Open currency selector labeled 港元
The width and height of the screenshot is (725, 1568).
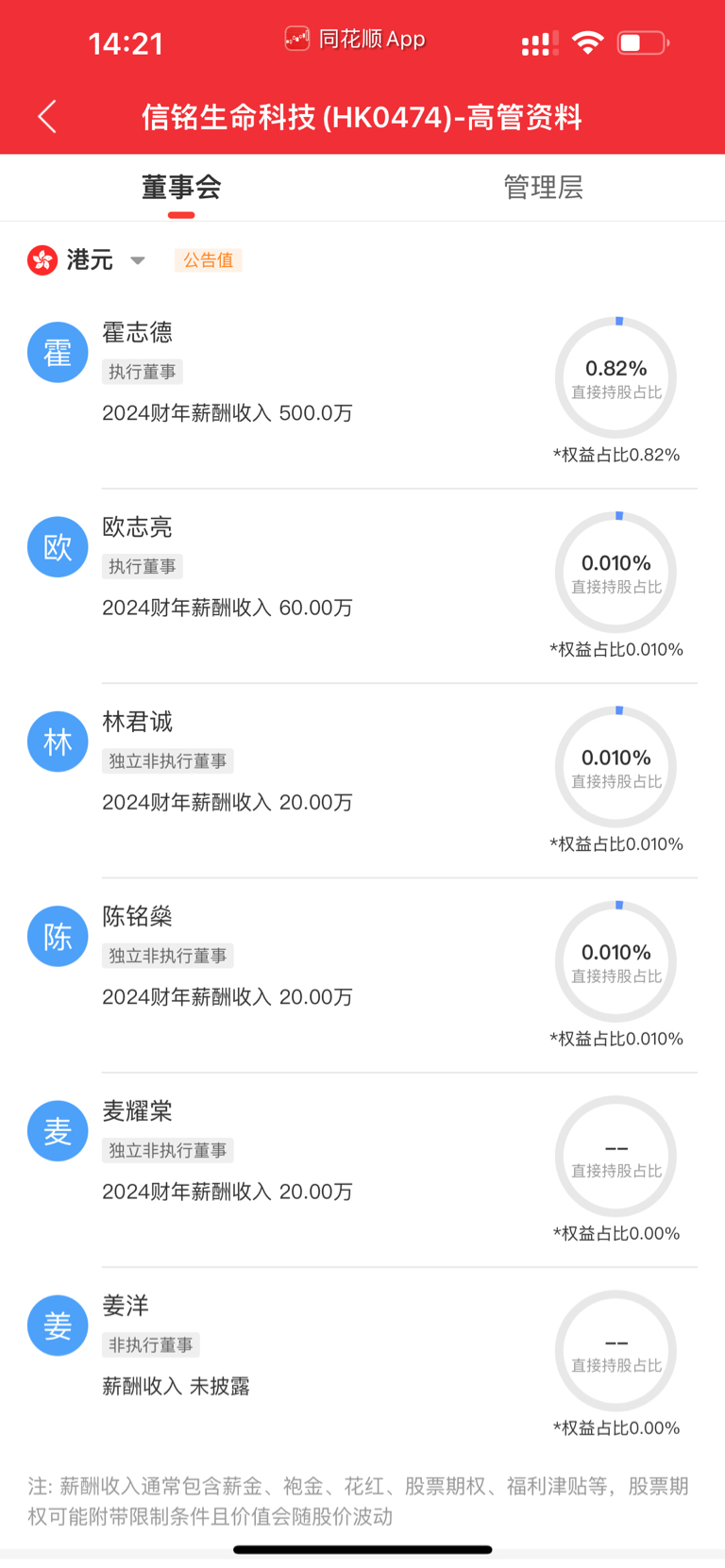[90, 259]
